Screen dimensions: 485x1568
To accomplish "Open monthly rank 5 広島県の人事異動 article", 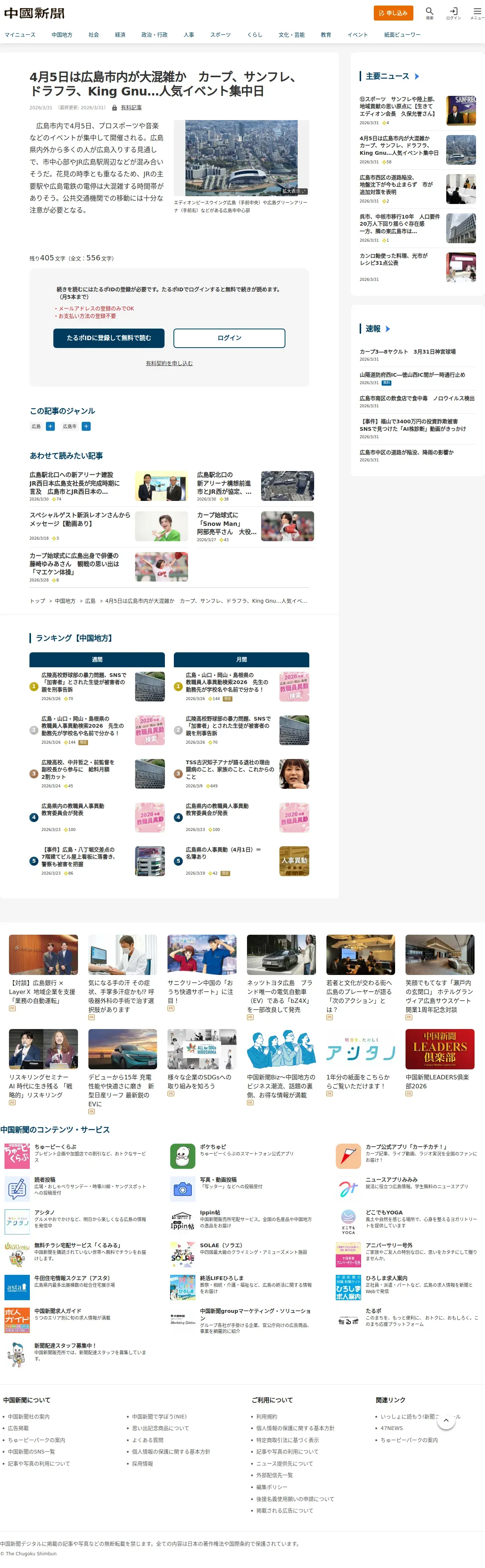I will click(224, 853).
